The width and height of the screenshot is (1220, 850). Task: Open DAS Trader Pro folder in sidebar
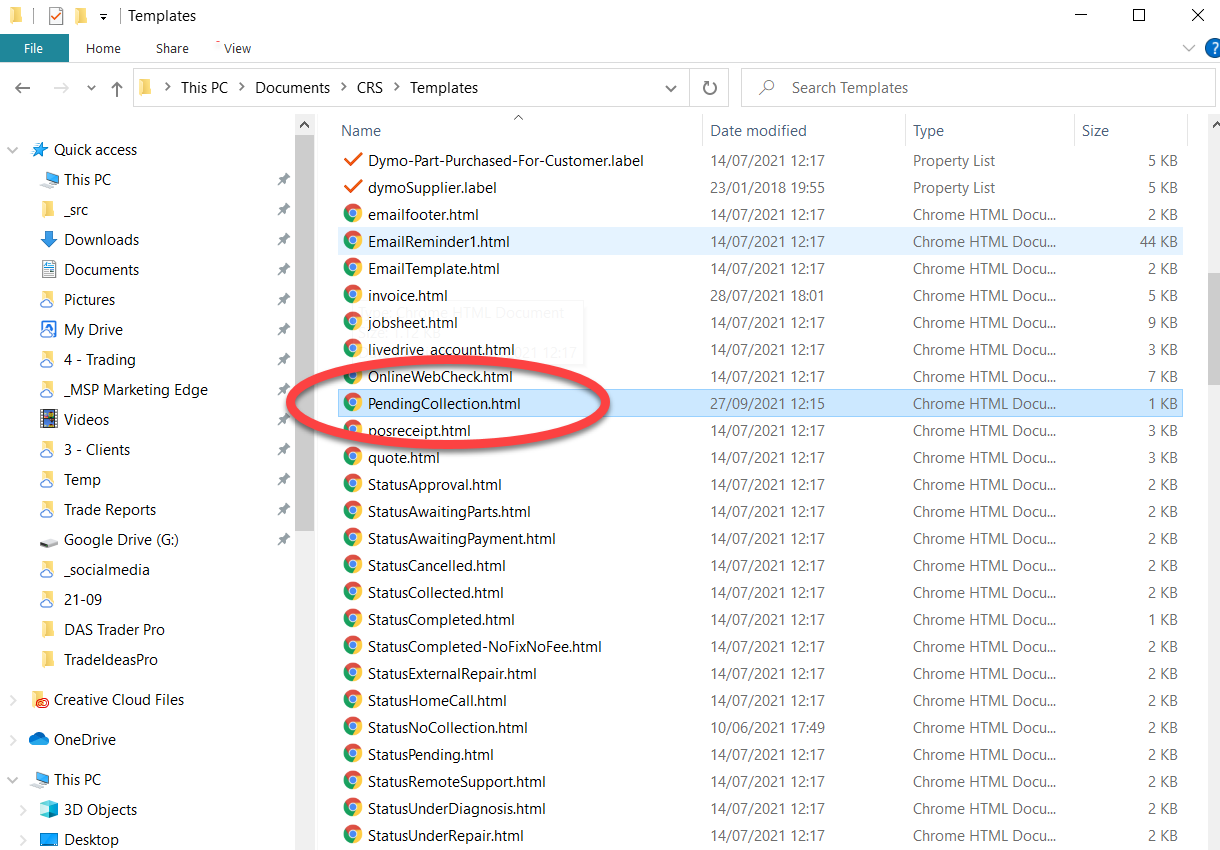[x=114, y=630]
